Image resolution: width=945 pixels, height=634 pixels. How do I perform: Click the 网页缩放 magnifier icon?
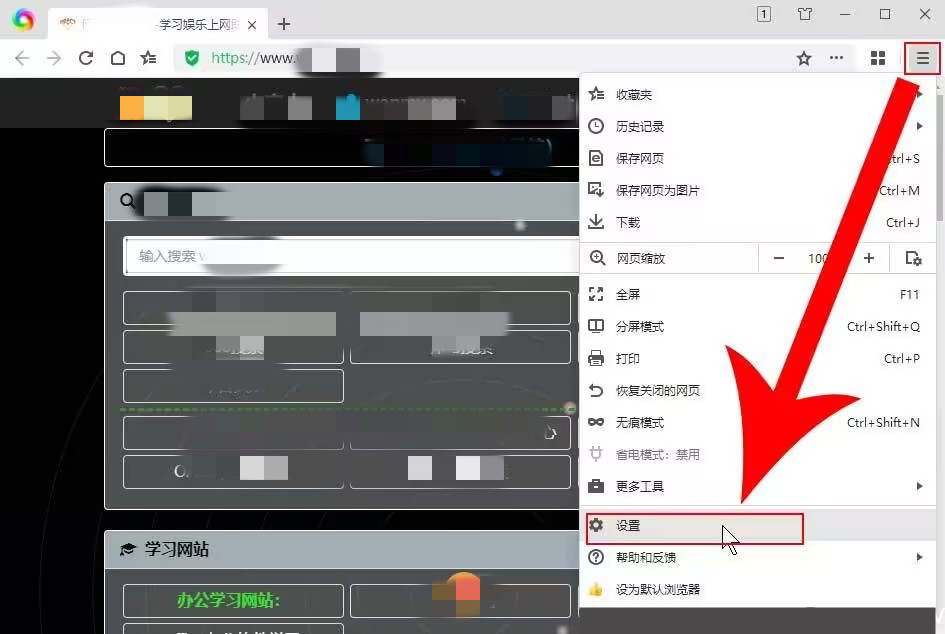coord(597,258)
